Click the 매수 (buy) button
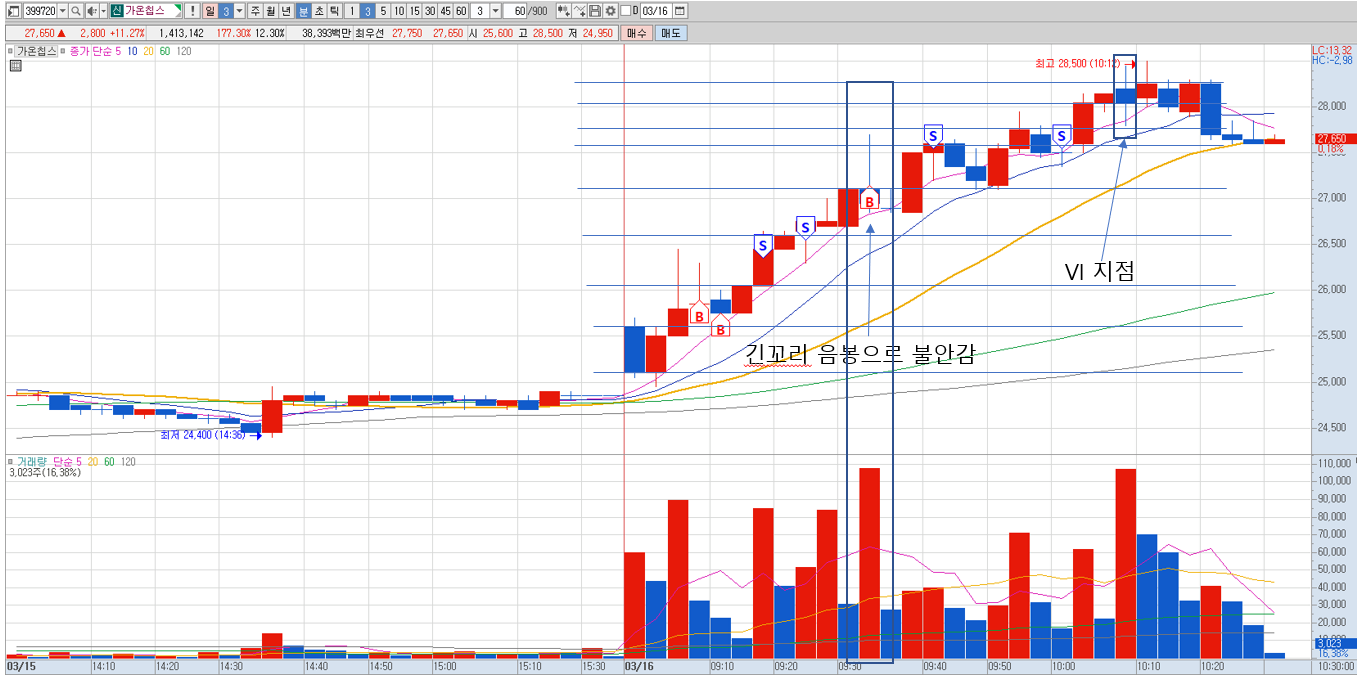 [636, 33]
